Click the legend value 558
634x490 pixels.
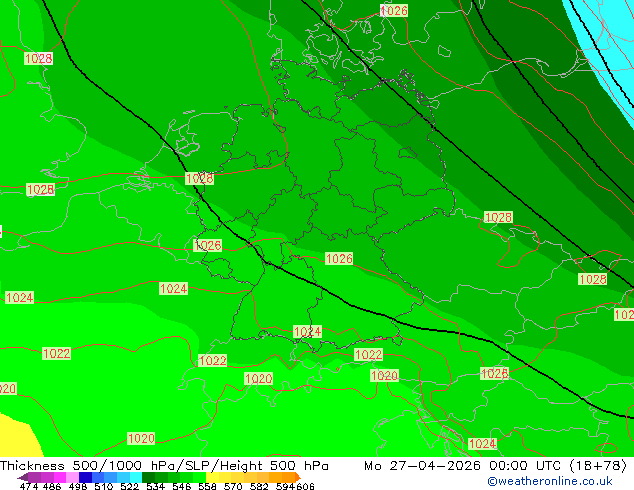click(x=207, y=486)
